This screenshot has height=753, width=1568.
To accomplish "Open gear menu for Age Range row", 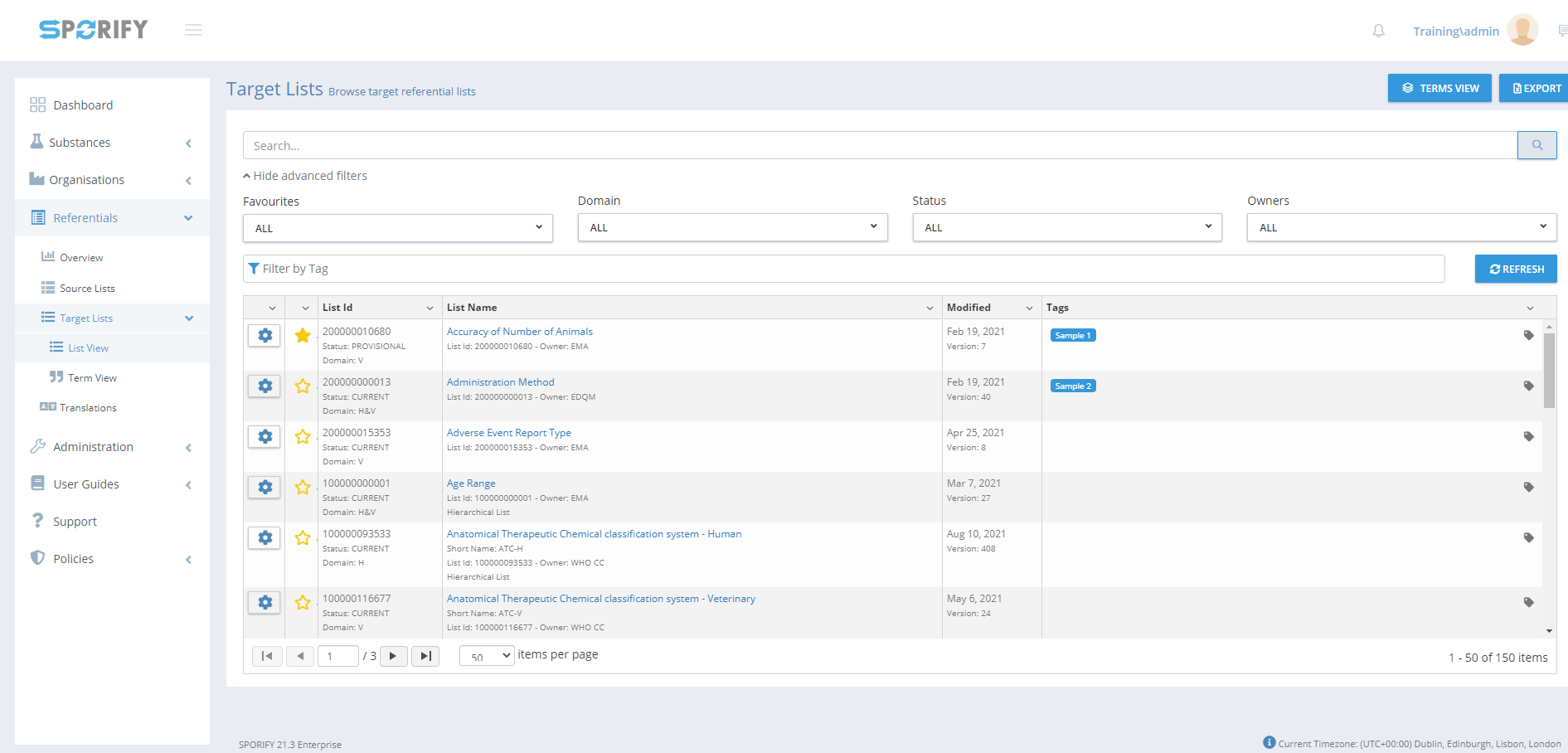I will (x=265, y=488).
